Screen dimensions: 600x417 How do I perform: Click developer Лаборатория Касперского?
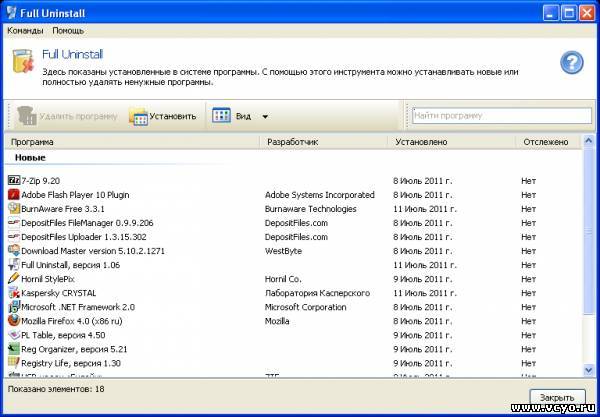tap(317, 293)
